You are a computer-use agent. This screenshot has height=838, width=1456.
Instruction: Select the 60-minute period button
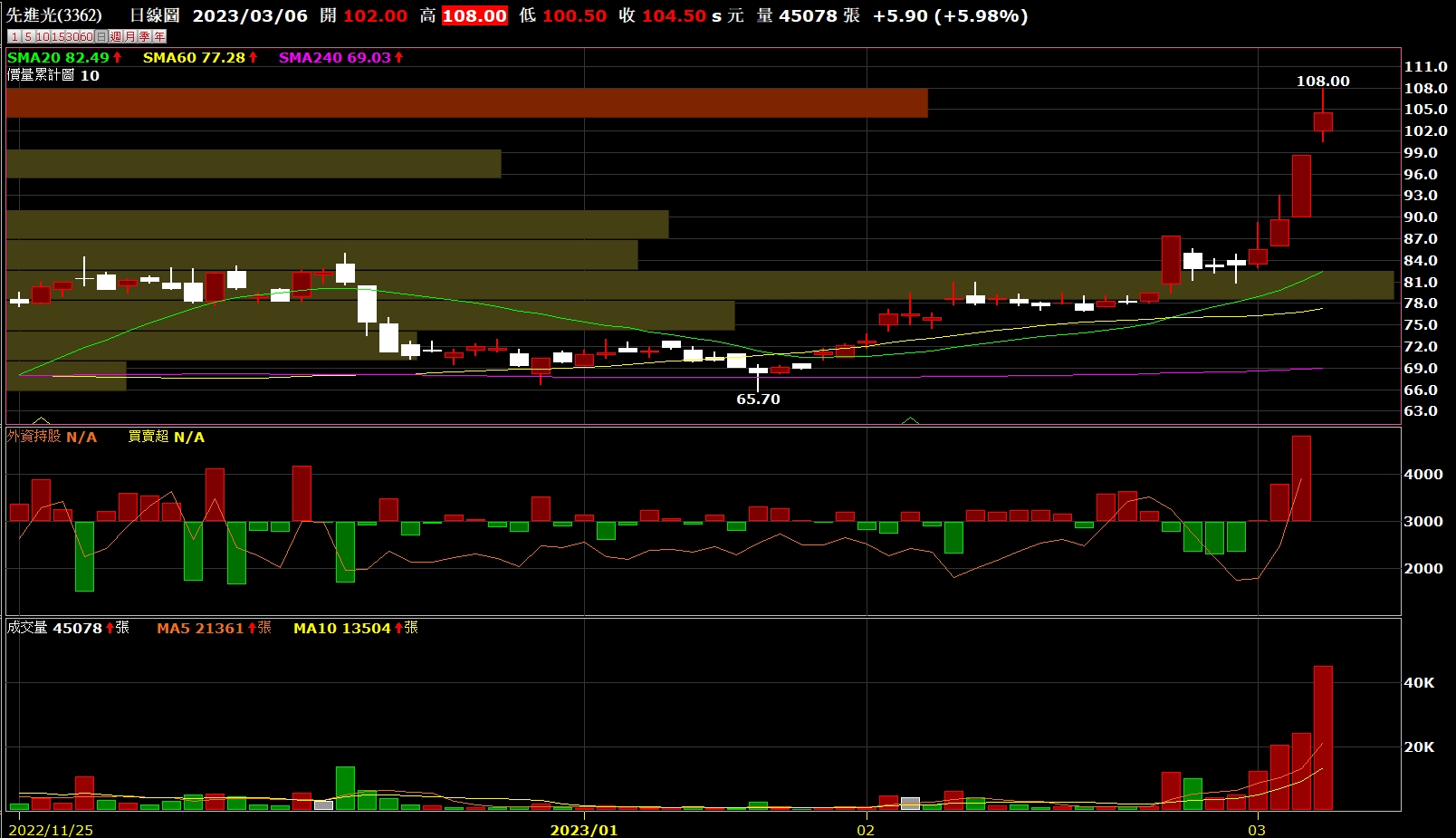click(87, 36)
